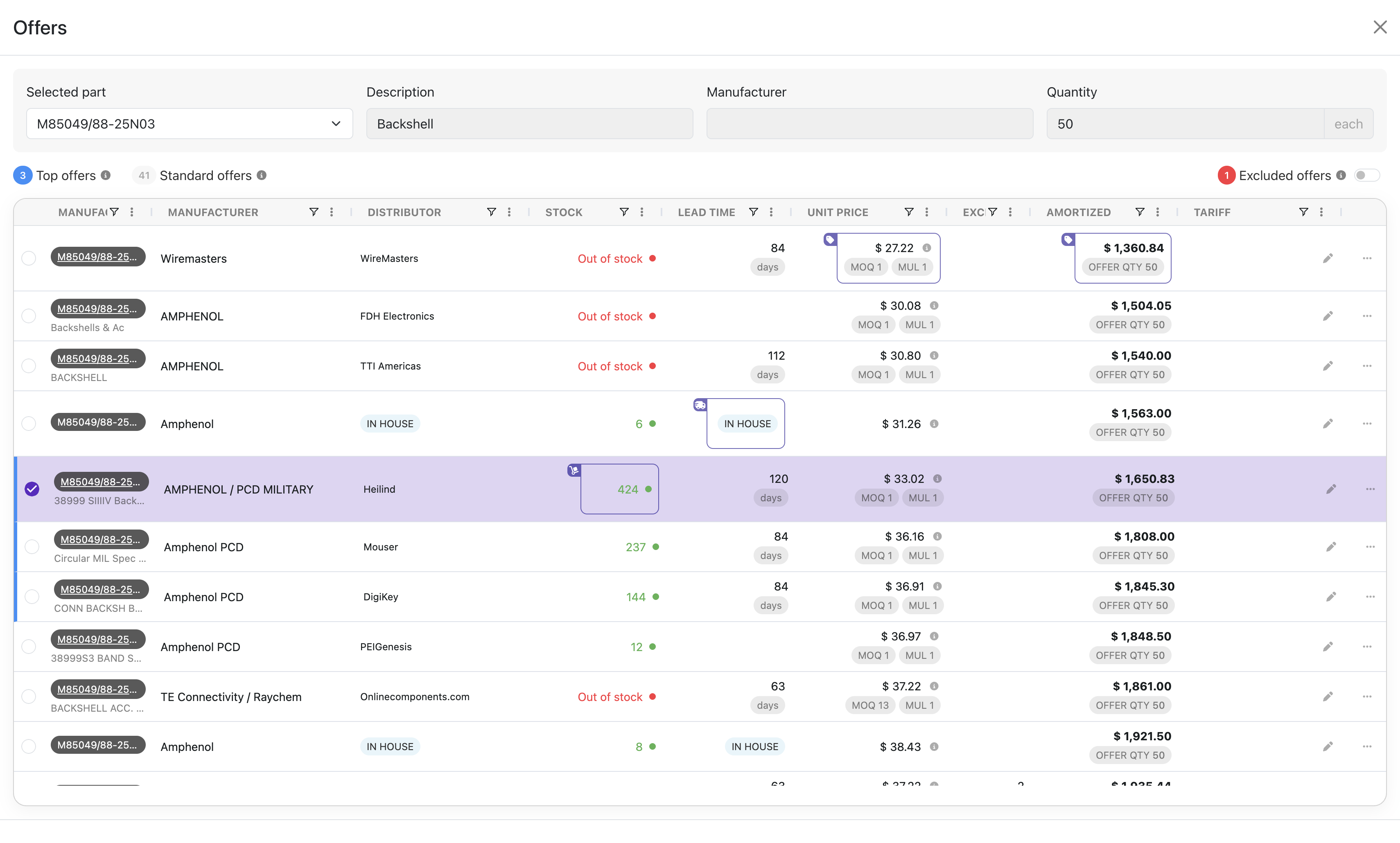
Task: Open the FDH Electronics part number link
Action: pos(97,309)
